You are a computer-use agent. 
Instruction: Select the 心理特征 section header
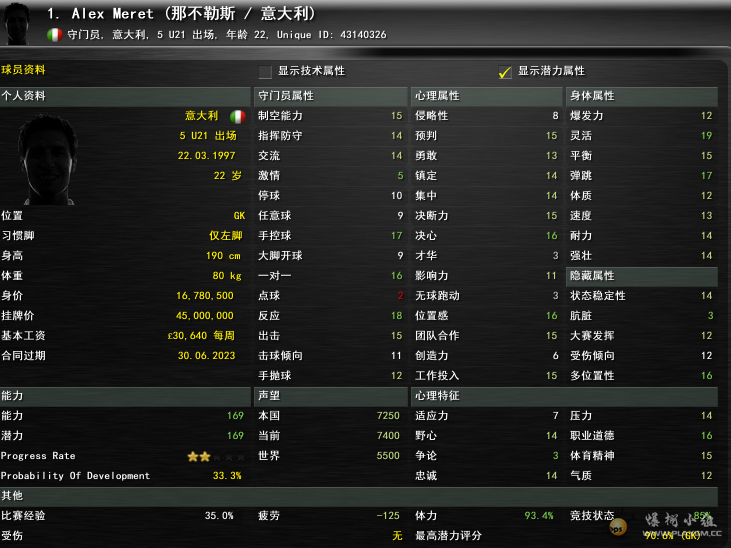click(x=564, y=396)
